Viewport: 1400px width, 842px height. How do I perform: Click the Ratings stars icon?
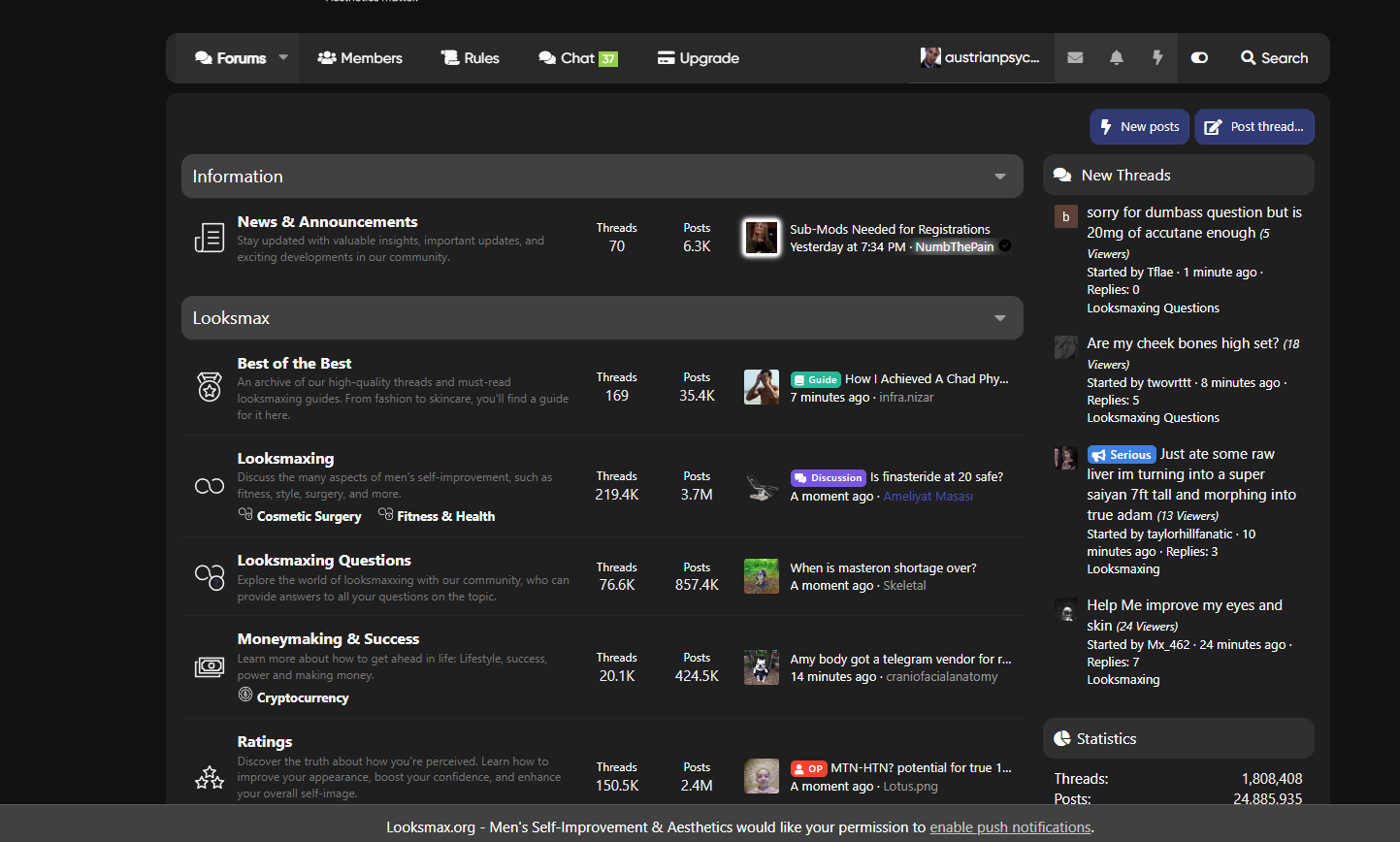(210, 777)
